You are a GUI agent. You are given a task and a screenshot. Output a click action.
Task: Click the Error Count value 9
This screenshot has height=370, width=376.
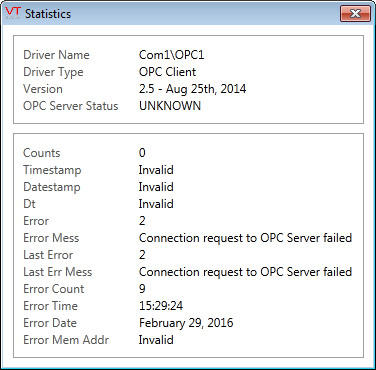[x=142, y=289]
